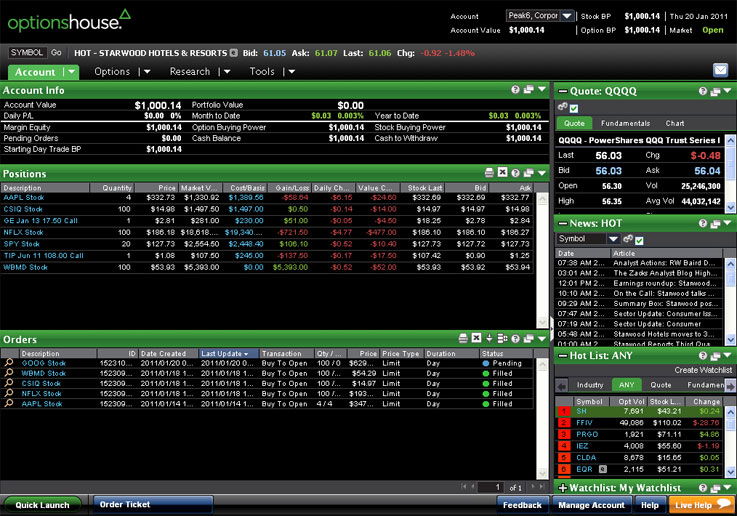
Task: Open the Symbol dropdown in News panel
Action: 613,239
